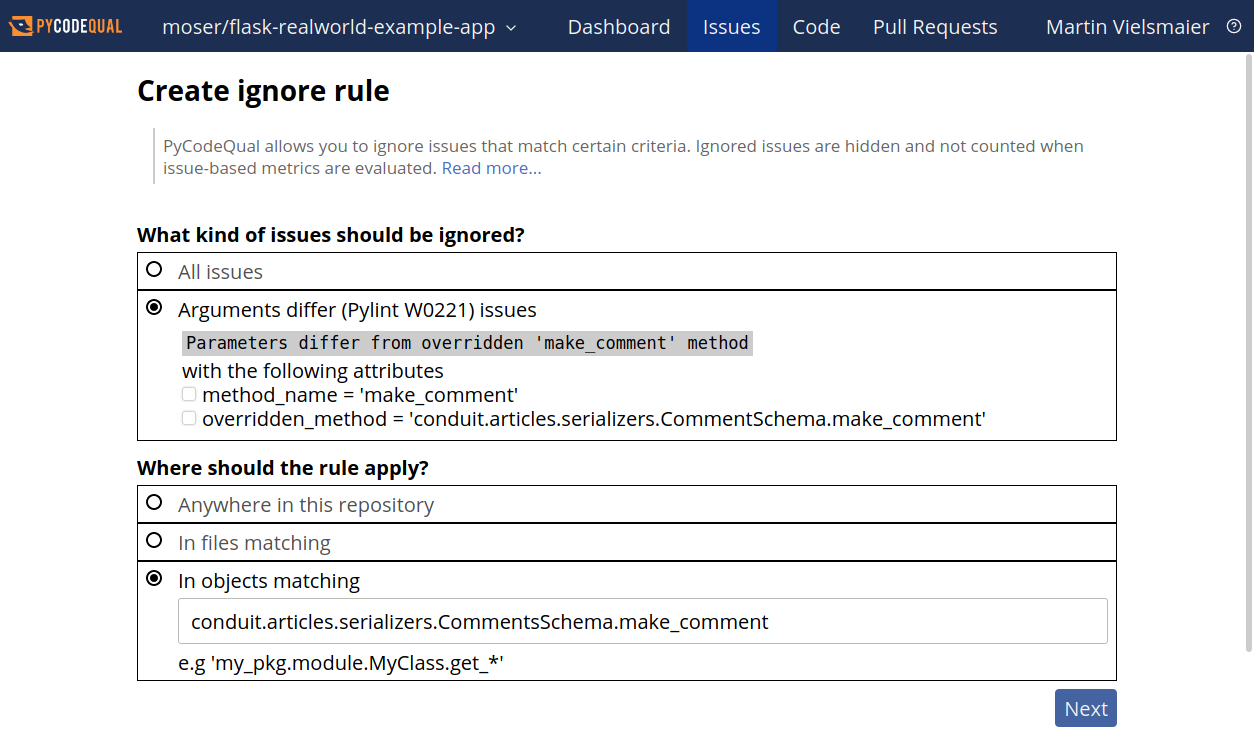The width and height of the screenshot is (1254, 740).
Task: Navigate to Pull Requests
Action: [x=934, y=27]
